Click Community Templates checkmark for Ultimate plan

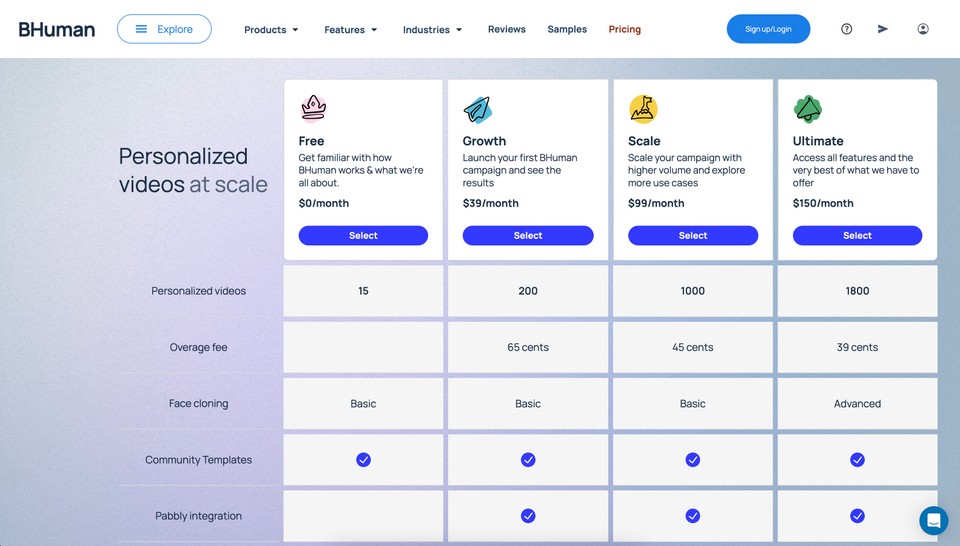(x=857, y=460)
